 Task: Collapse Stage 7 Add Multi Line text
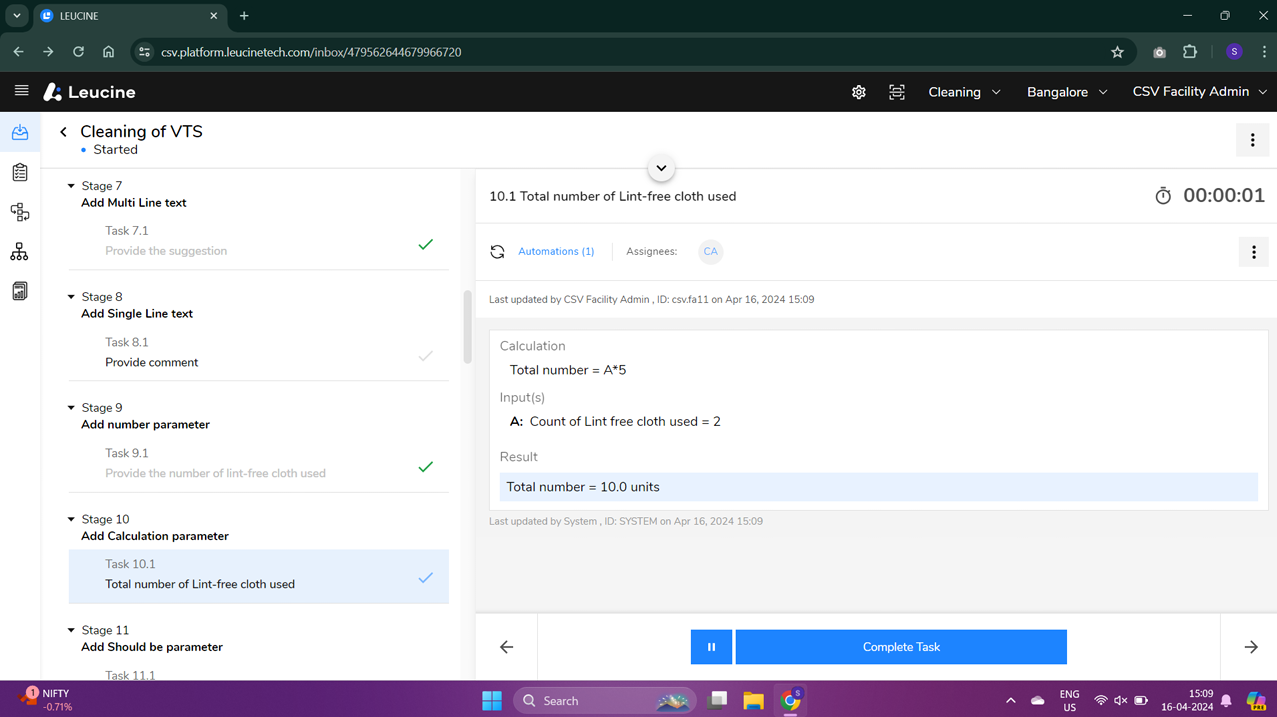71,186
